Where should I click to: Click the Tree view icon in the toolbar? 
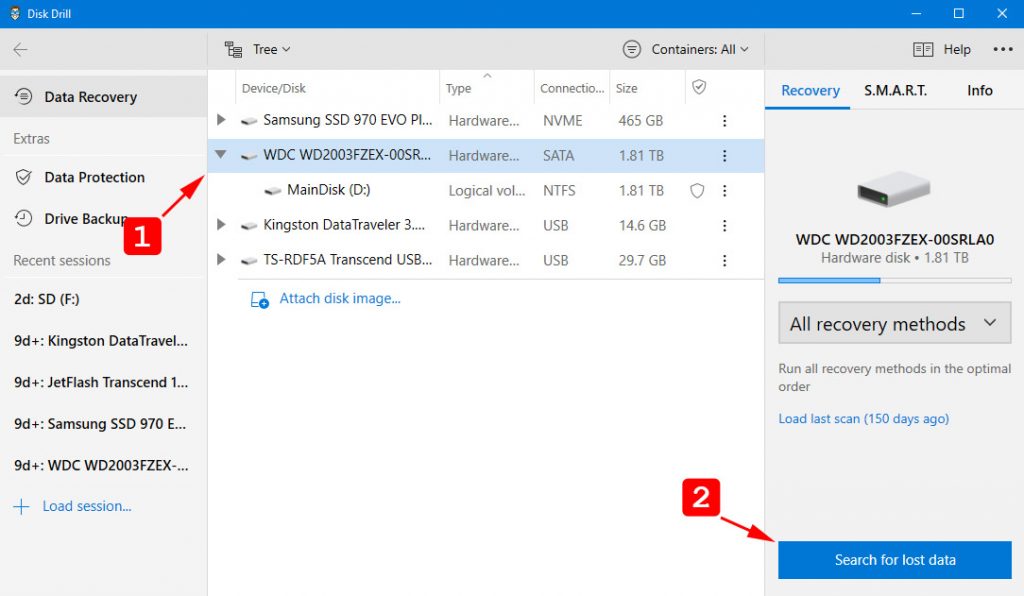[234, 48]
